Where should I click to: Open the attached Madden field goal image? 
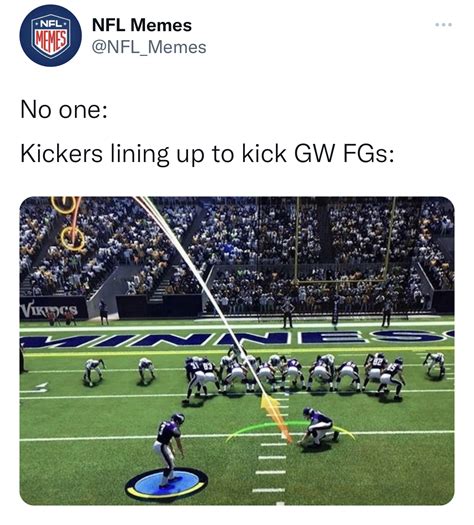(237, 351)
